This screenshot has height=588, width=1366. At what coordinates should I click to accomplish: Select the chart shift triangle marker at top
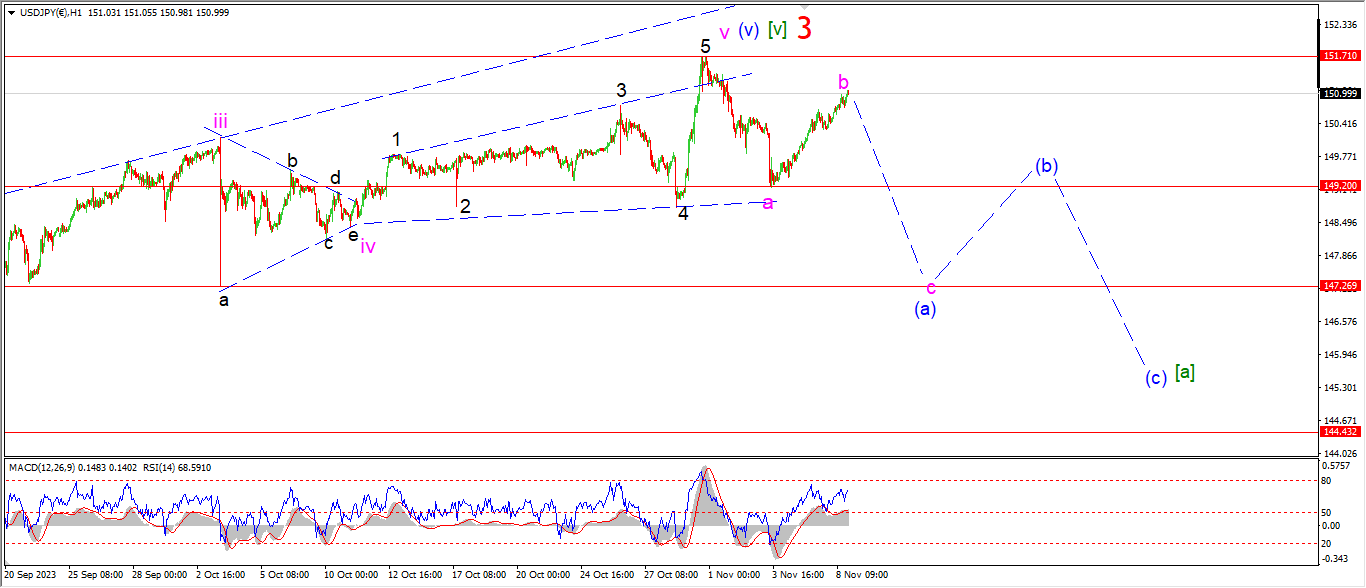click(802, 8)
